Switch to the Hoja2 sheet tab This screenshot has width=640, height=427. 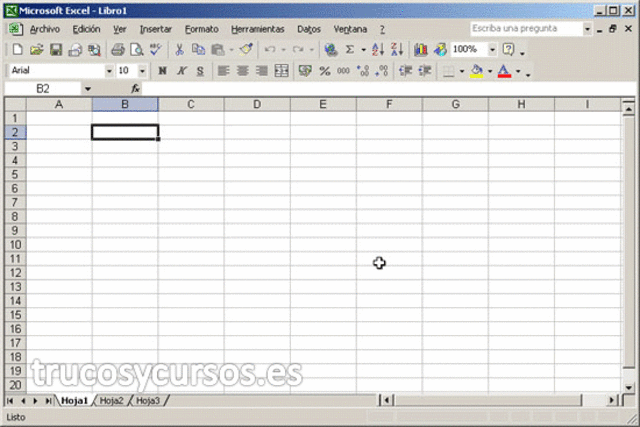tap(111, 400)
